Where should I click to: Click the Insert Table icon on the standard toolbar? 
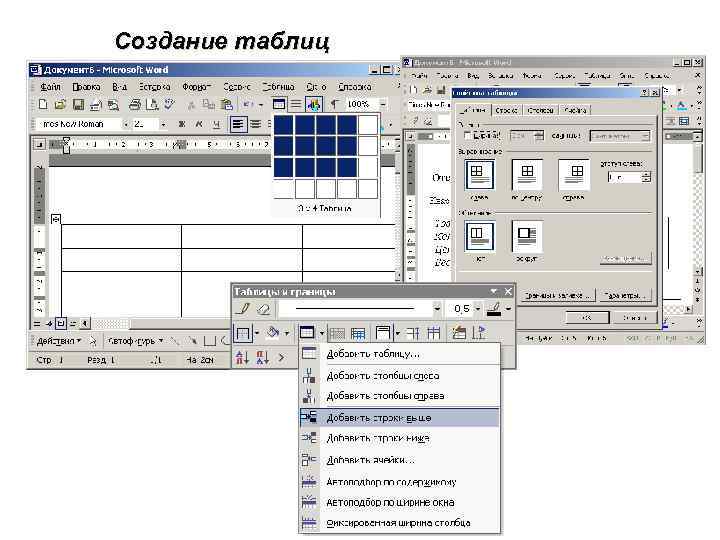[x=279, y=105]
